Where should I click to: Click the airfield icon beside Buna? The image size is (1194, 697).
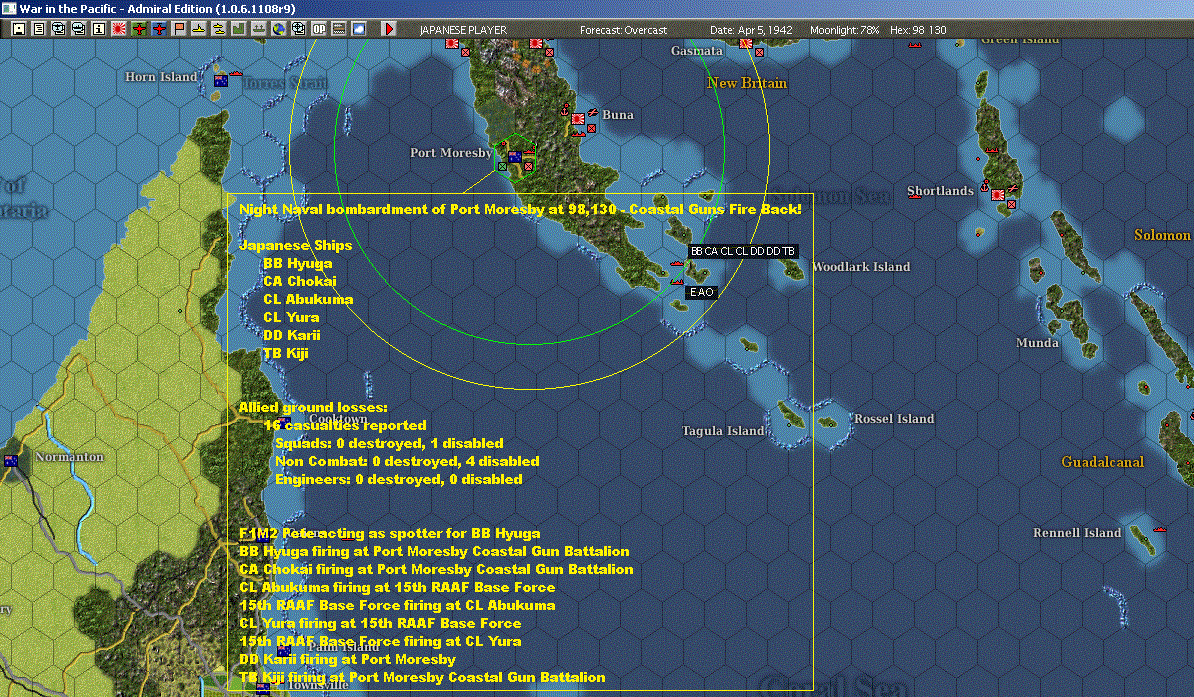[x=592, y=113]
